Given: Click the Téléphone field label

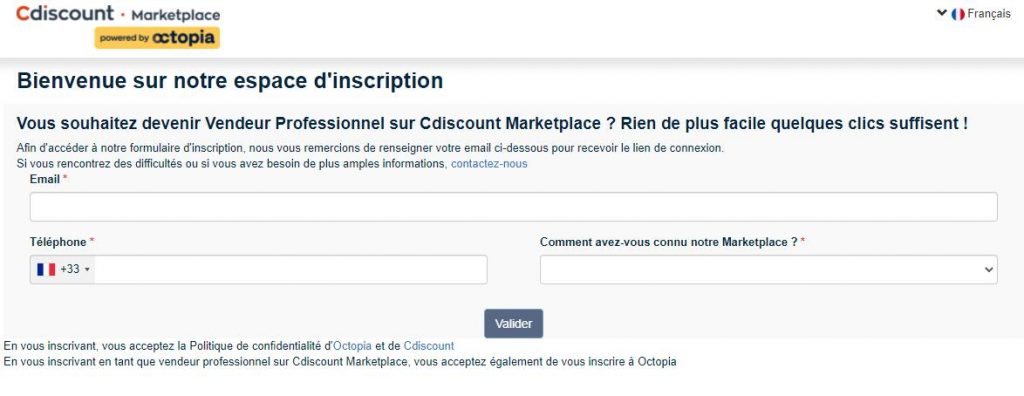Looking at the screenshot, I should (x=58, y=242).
